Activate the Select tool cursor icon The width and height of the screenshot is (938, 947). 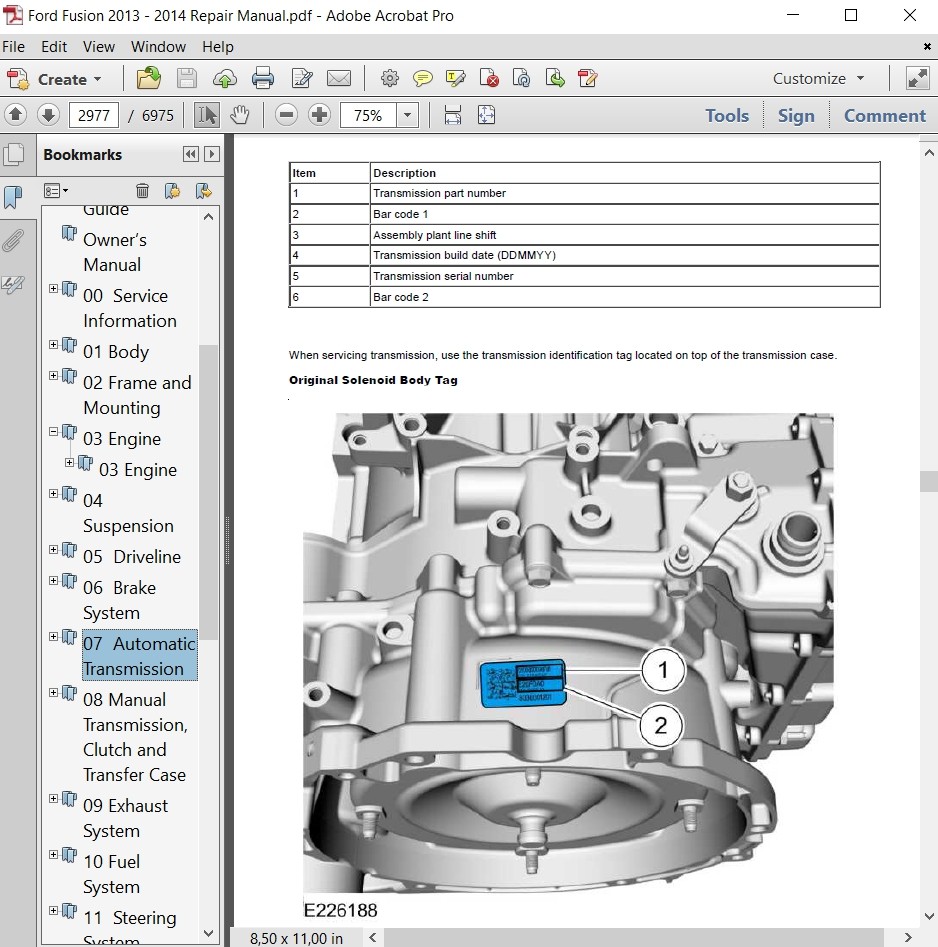coord(207,115)
